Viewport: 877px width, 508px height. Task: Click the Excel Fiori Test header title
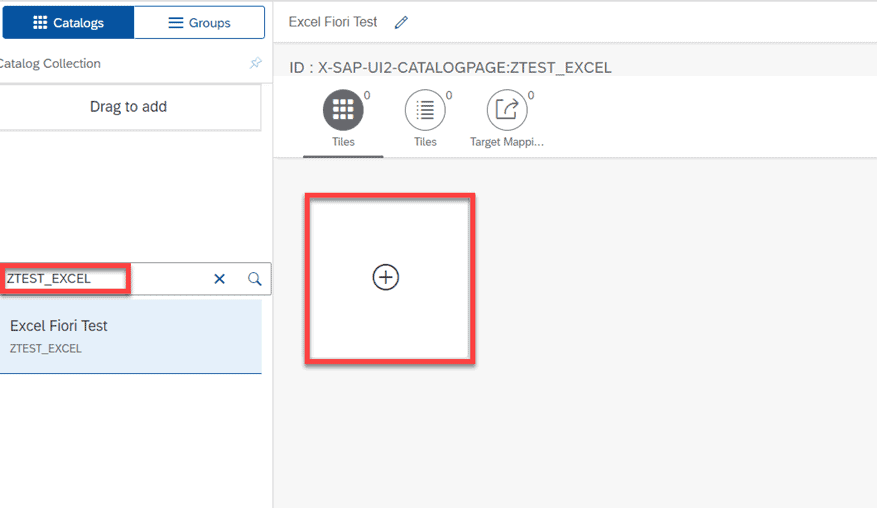point(333,22)
